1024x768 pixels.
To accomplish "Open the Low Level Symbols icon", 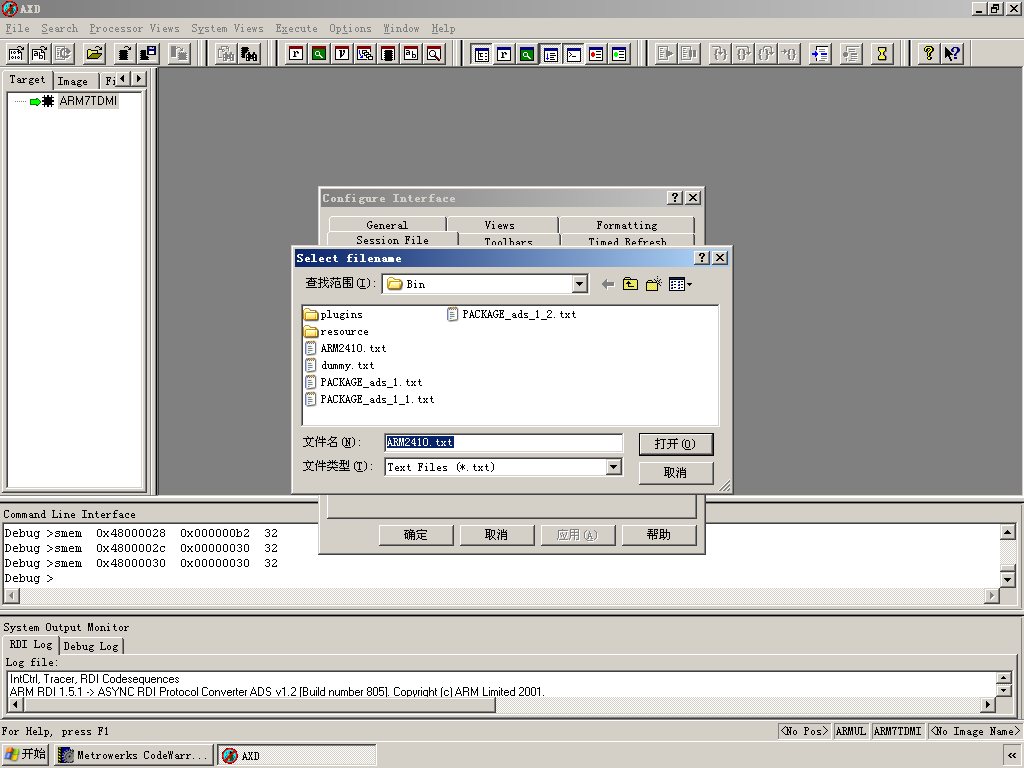I will tap(411, 54).
